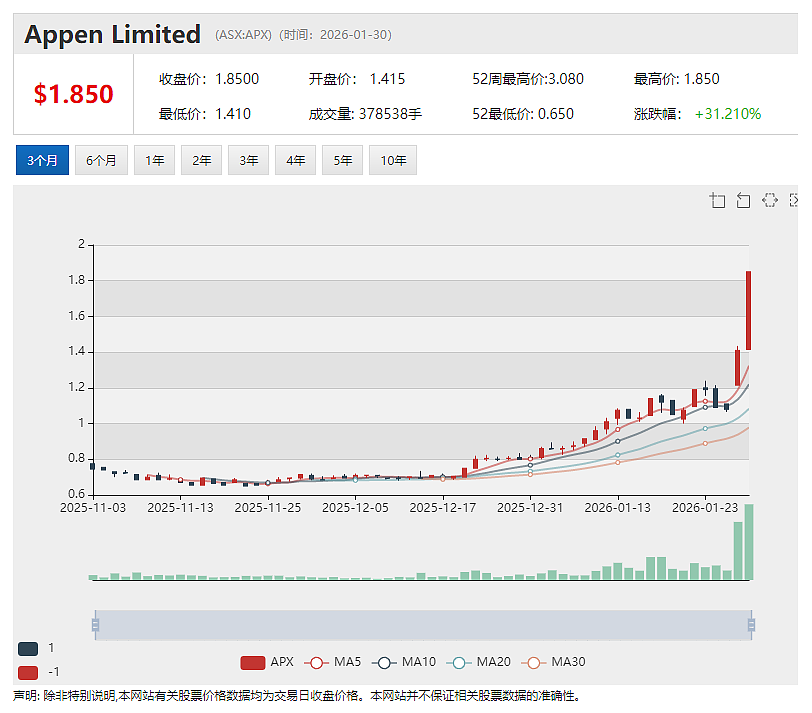Screen dimensions: 812x713
Task: Switch chart to the 1年 range
Action: tap(154, 160)
